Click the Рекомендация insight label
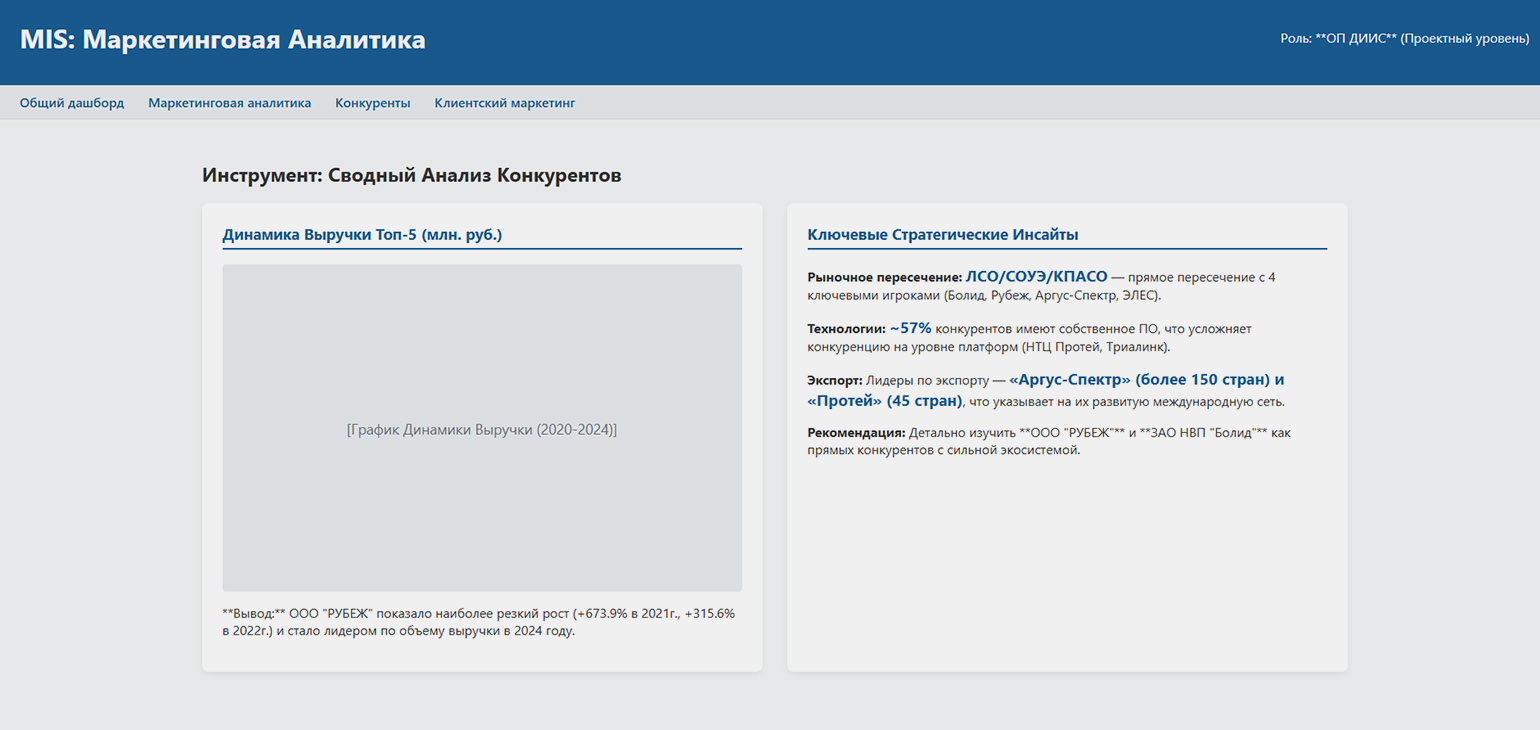Image resolution: width=1540 pixels, height=730 pixels. pos(856,433)
